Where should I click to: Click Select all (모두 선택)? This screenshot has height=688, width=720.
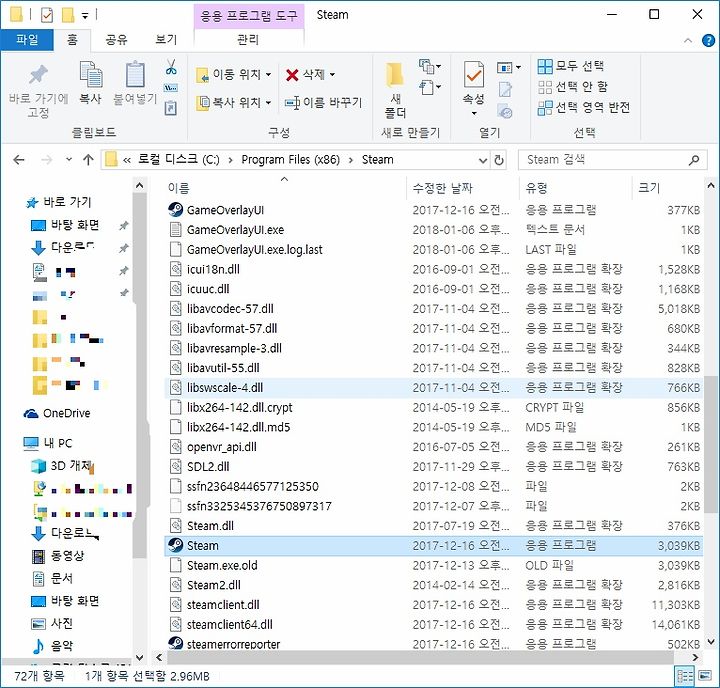click(x=571, y=66)
